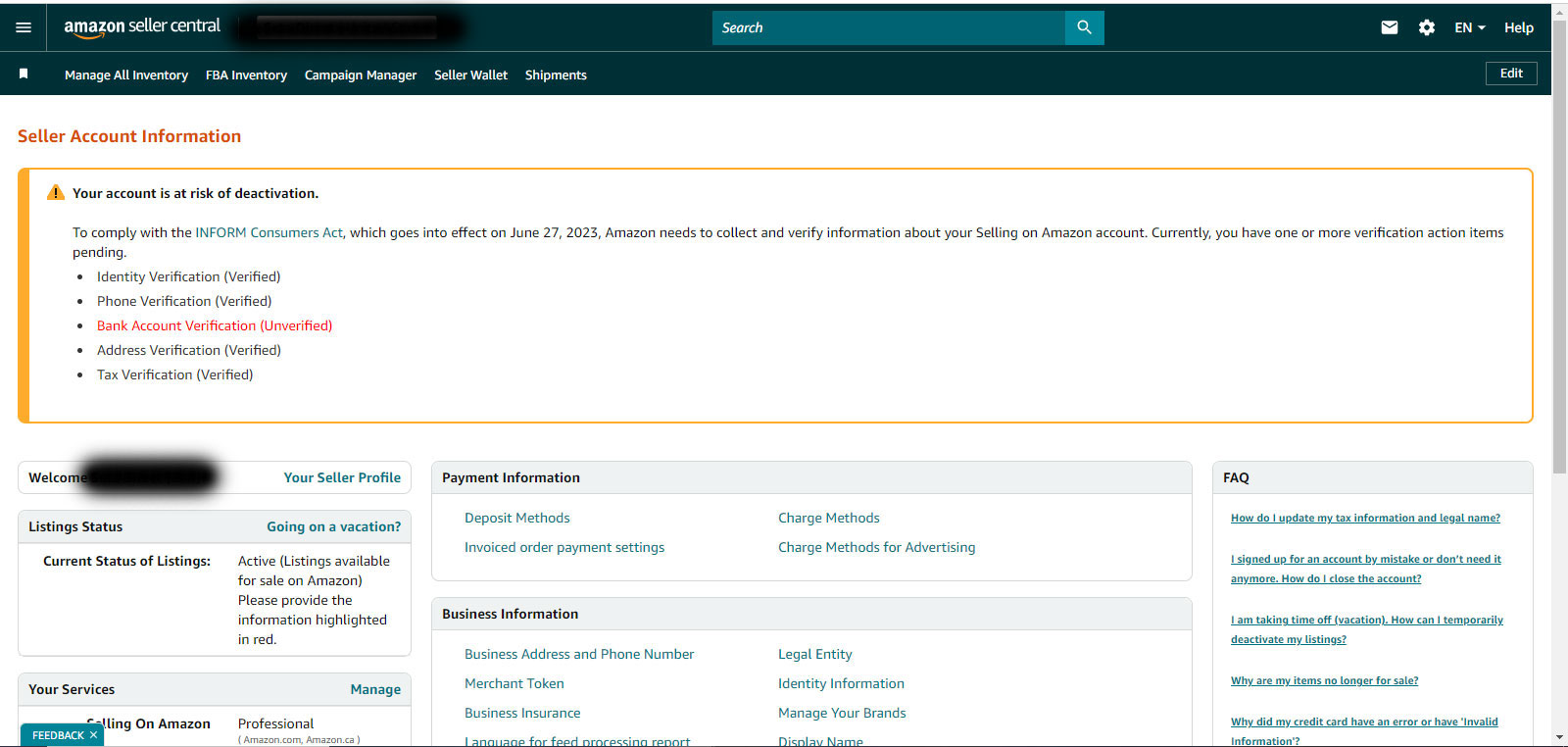
Task: Click the page vertical scrollbar thumb
Action: [1559, 245]
